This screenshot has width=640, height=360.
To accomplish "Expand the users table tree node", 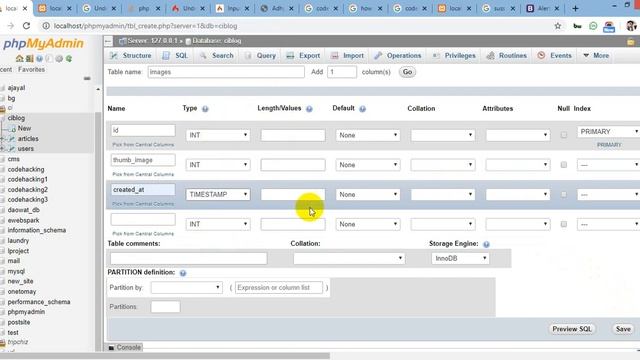I will [2, 149].
